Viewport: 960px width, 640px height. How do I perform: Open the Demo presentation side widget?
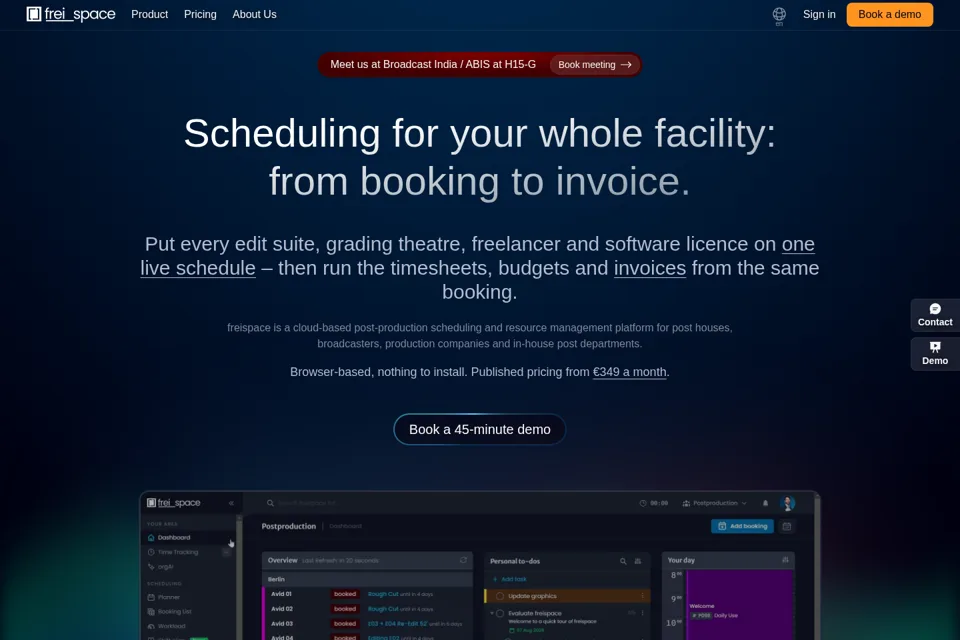pos(935,353)
